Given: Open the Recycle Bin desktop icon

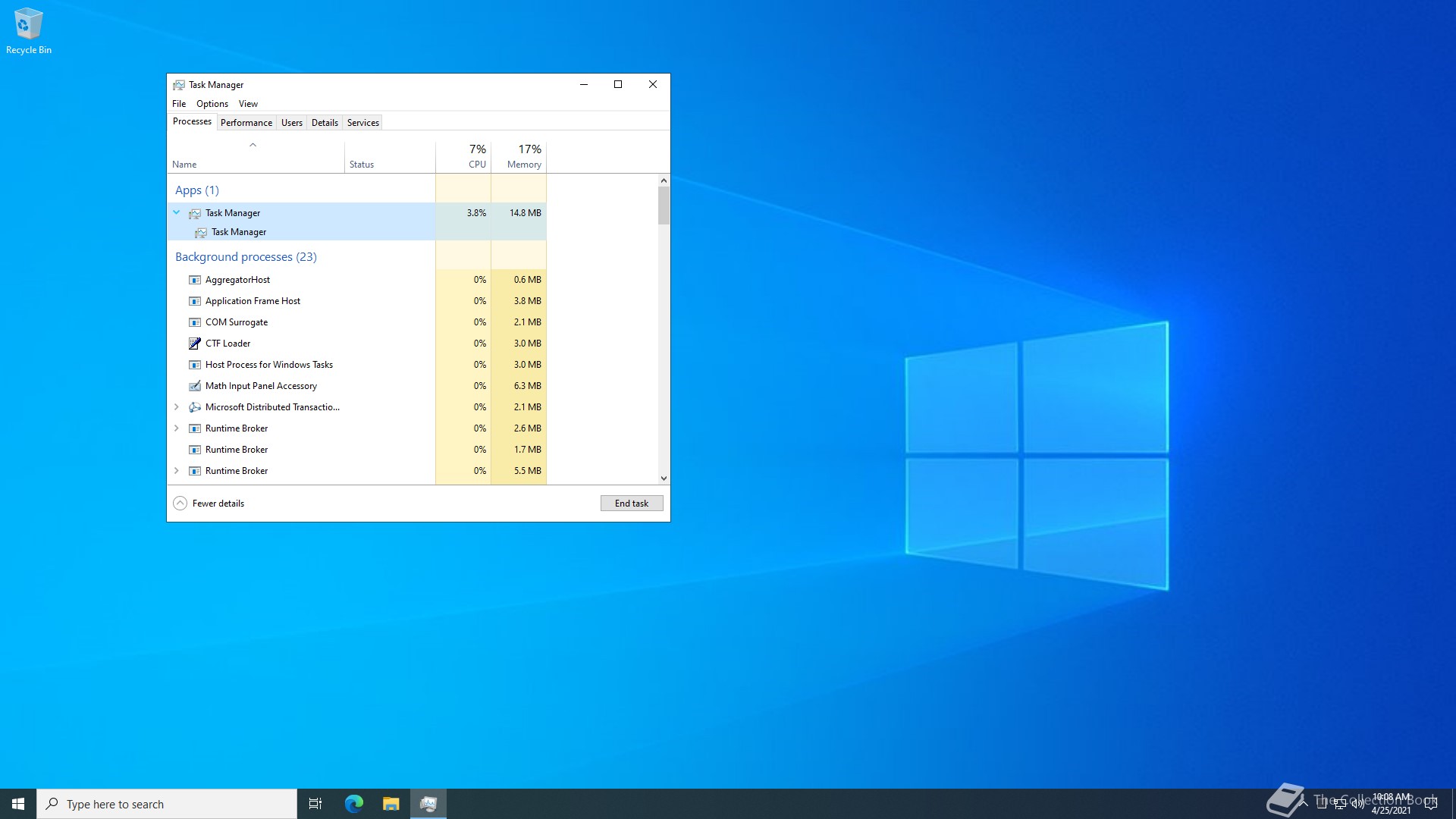Looking at the screenshot, I should point(29,31).
